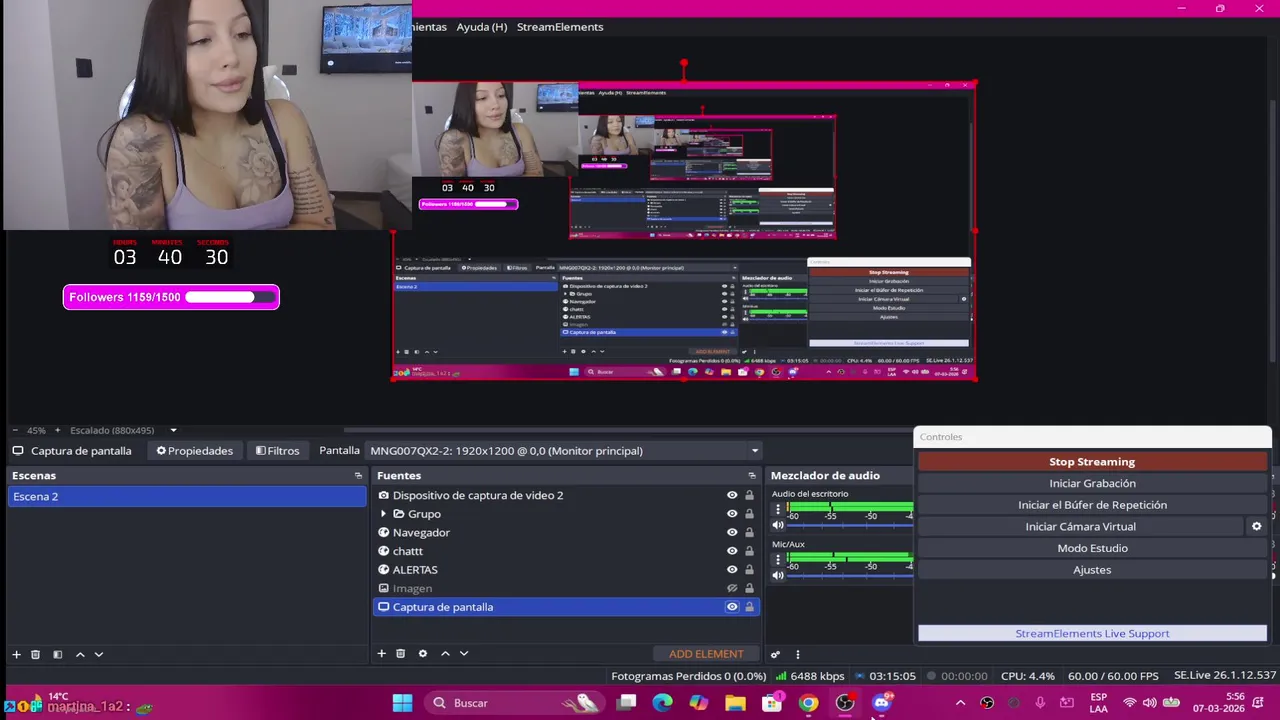Viewport: 1280px width, 720px height.
Task: Show hidden system tray icons chevron
Action: coord(960,703)
